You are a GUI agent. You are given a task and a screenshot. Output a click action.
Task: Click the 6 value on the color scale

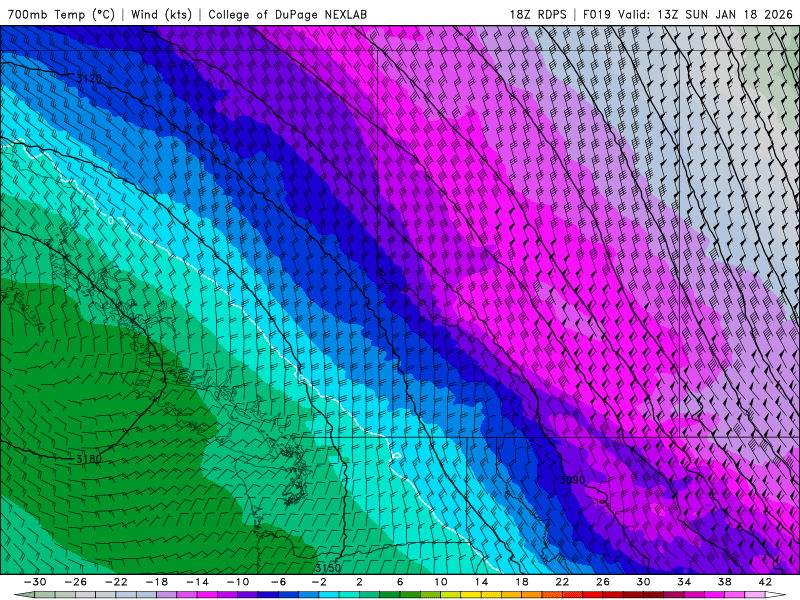tap(400, 582)
